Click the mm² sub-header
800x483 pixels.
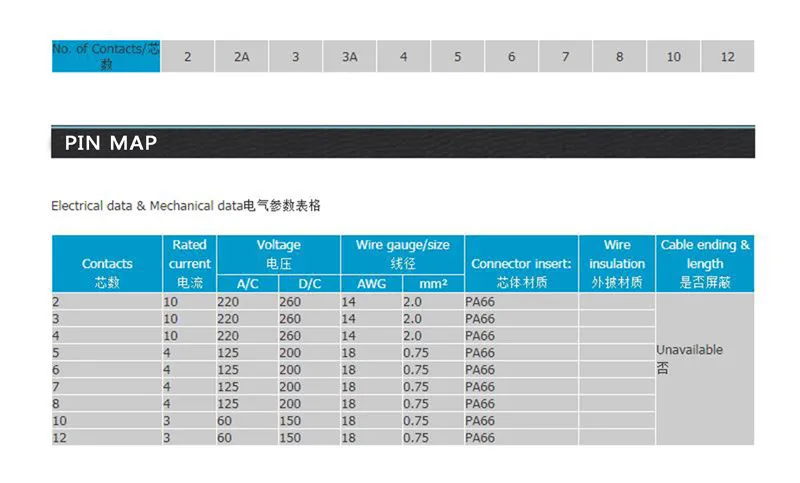432,284
